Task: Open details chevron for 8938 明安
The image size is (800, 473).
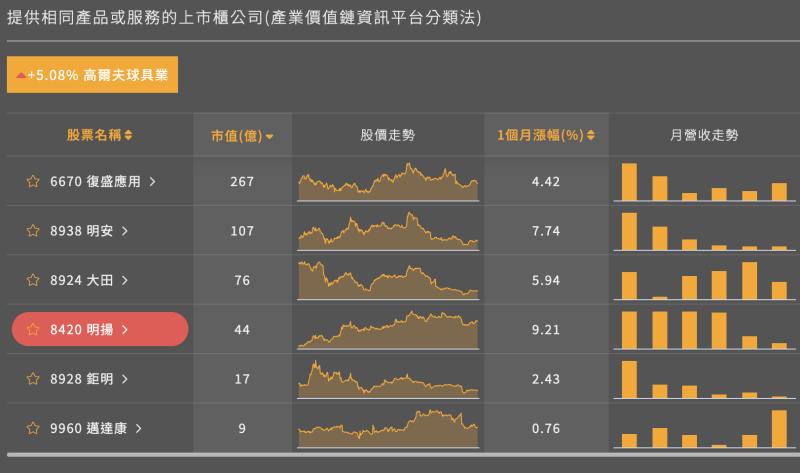Action: tap(125, 231)
